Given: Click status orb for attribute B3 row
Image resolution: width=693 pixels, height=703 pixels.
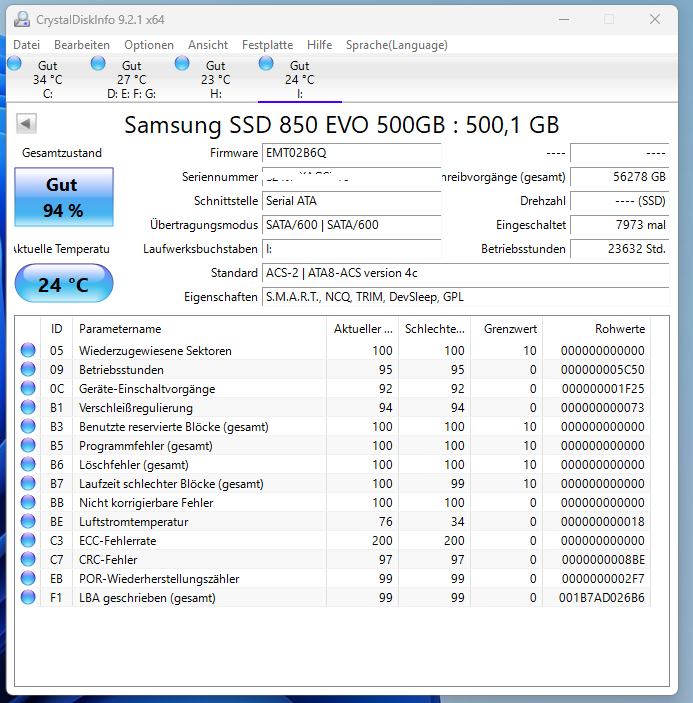Looking at the screenshot, I should point(28,426).
